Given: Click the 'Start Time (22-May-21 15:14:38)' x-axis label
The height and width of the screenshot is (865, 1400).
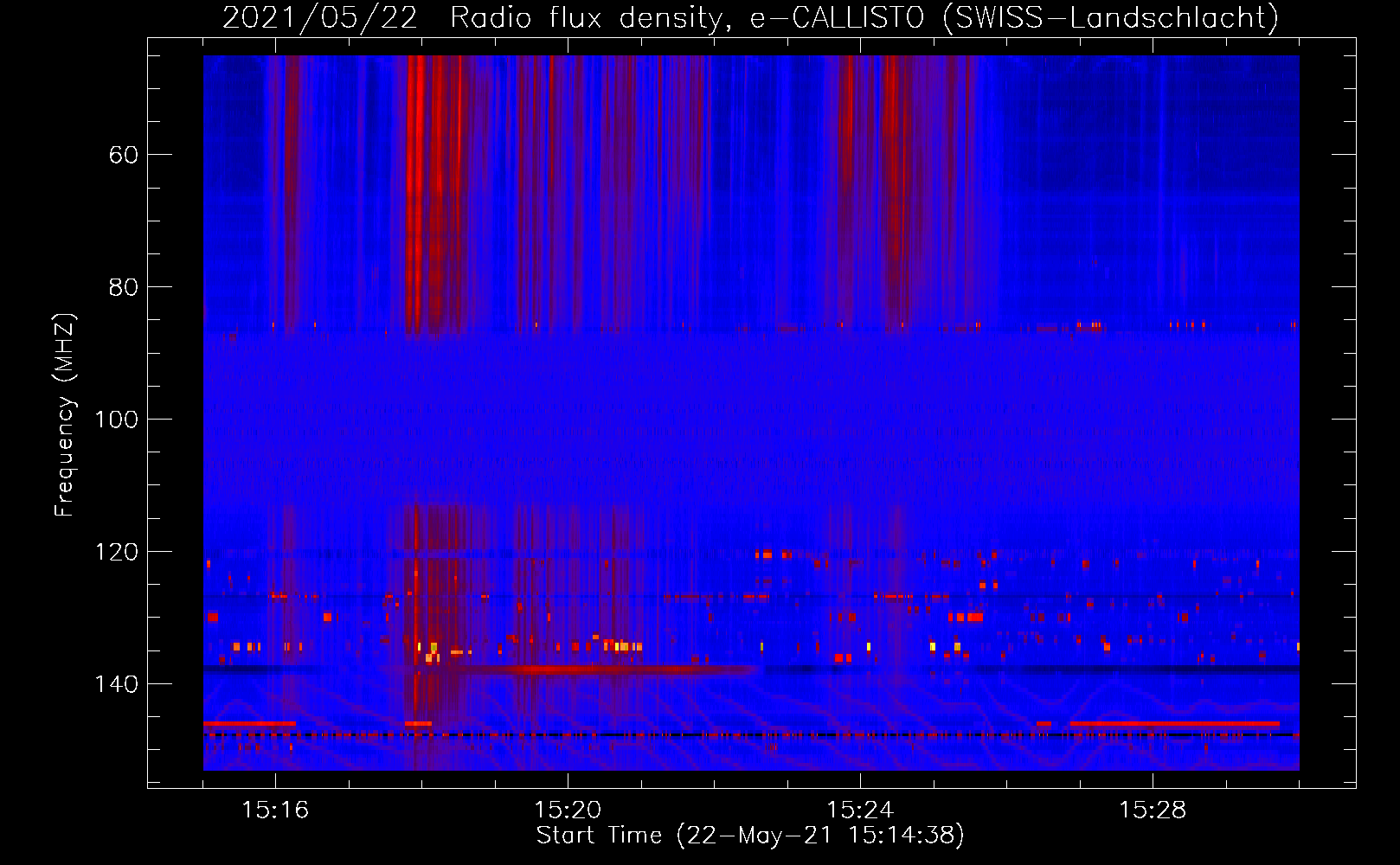Looking at the screenshot, I should (x=750, y=836).
